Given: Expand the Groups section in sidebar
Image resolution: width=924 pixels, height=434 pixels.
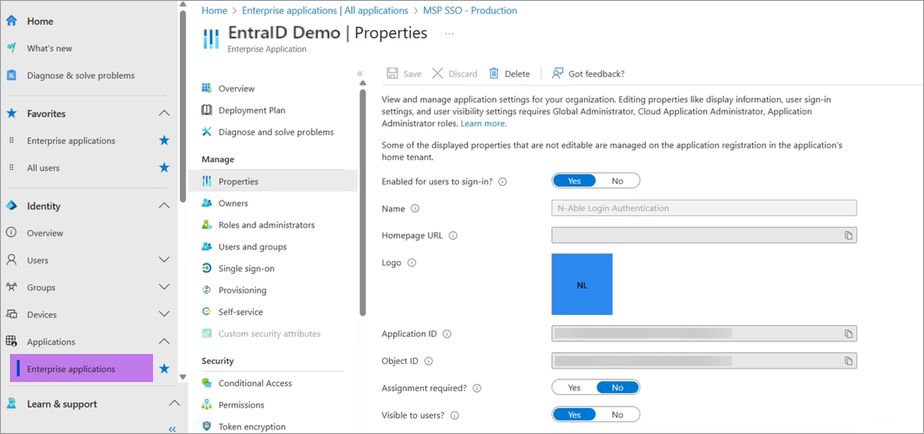Looking at the screenshot, I should [164, 287].
